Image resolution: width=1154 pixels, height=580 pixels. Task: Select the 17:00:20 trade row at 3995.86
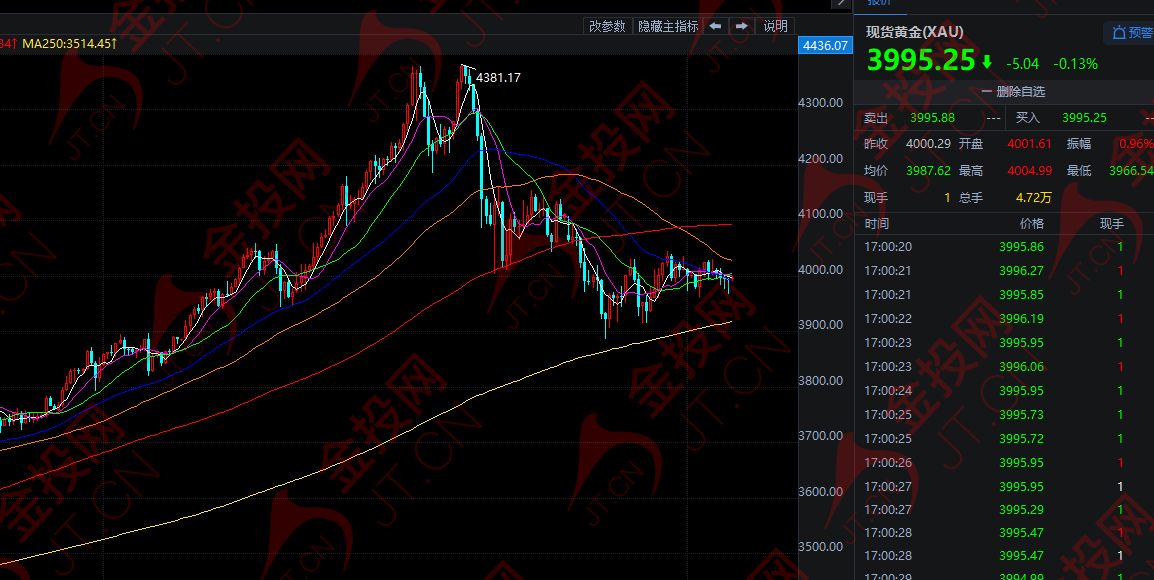click(x=1000, y=247)
